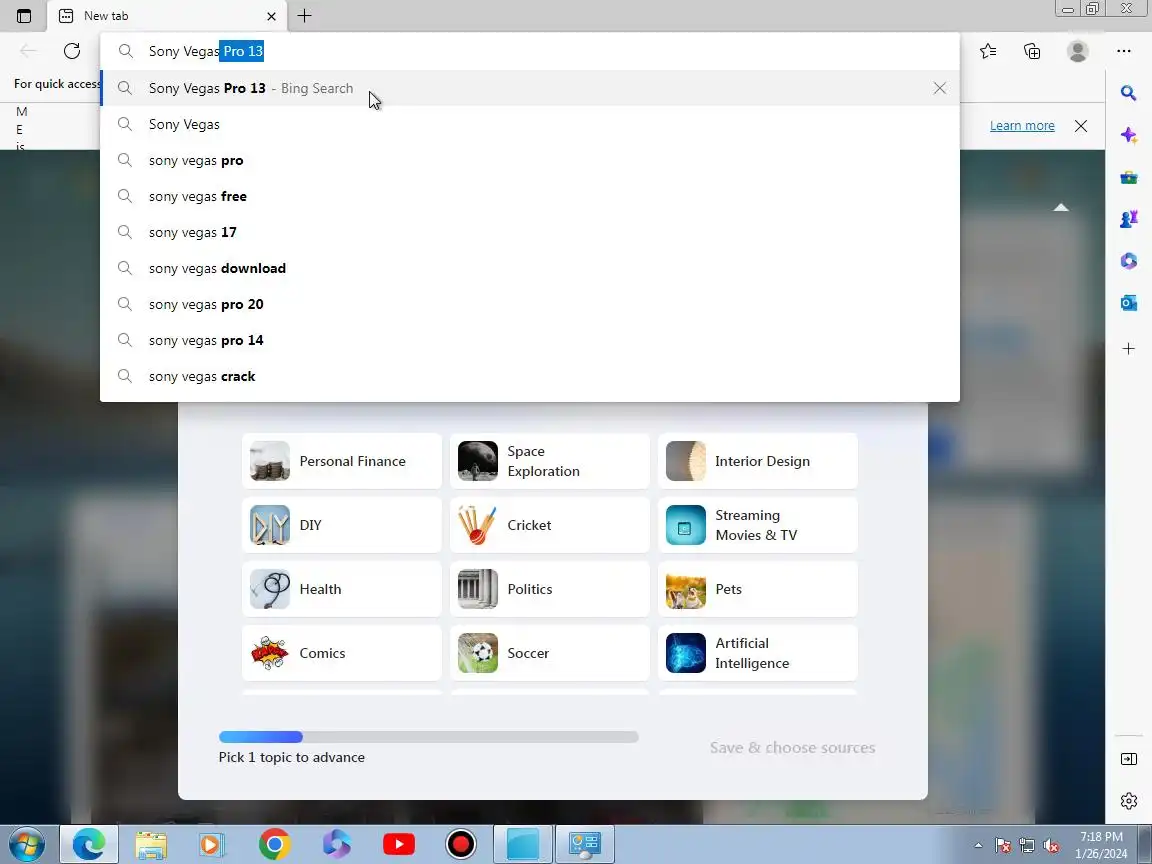Open sidebar Outlook icon
Viewport: 1152px width, 864px height.
[x=1128, y=303]
